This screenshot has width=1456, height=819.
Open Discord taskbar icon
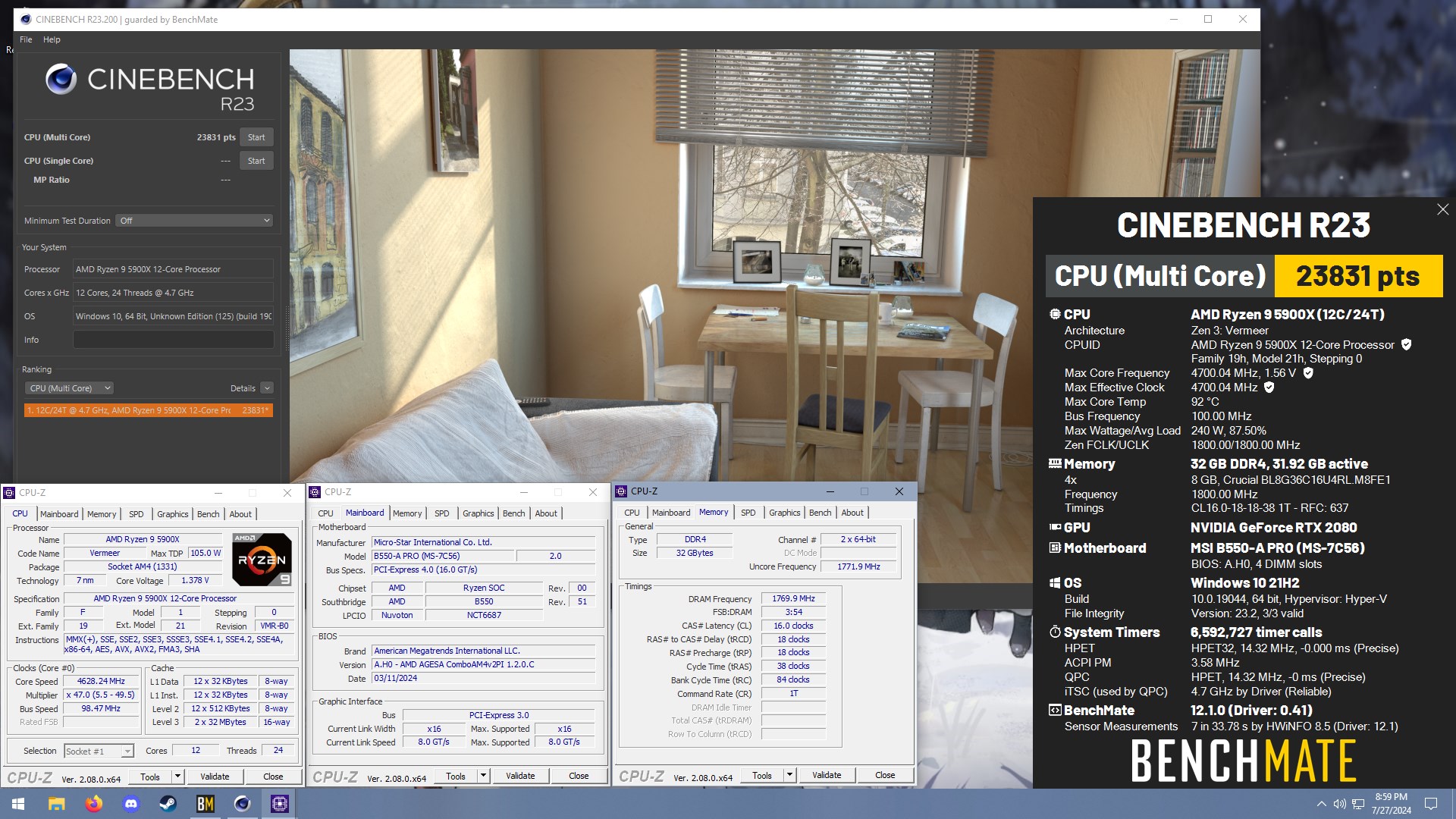click(x=130, y=804)
